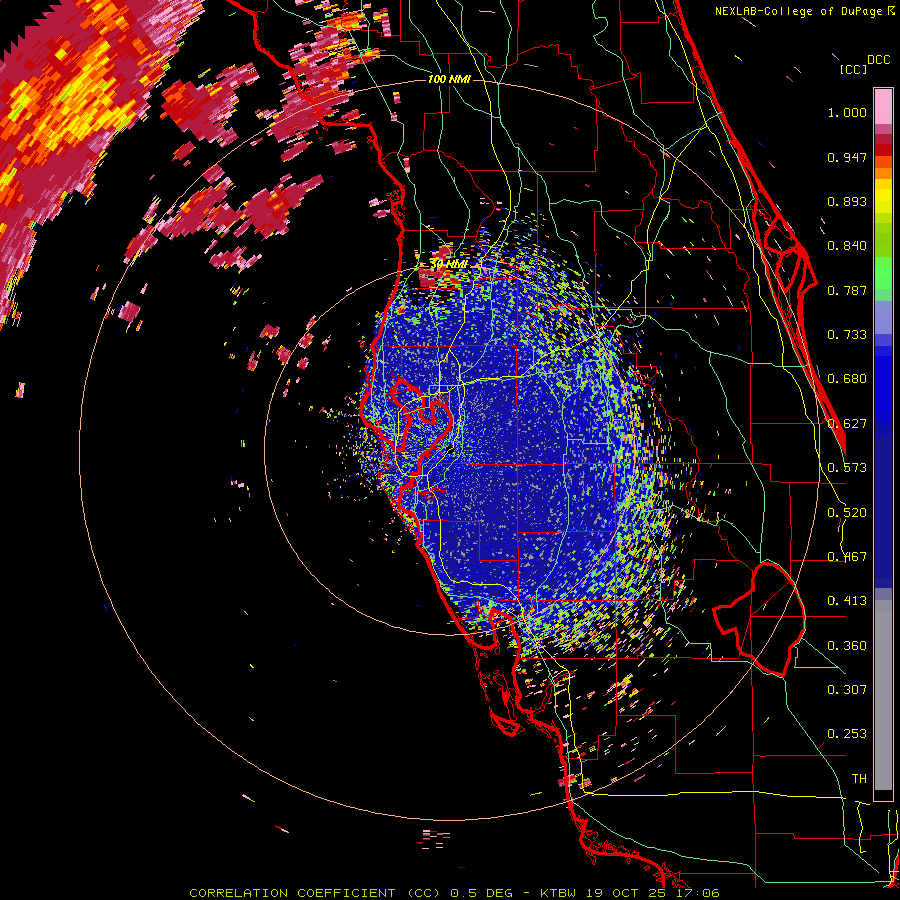Select the 0.253 scale value
This screenshot has width=900, height=900.
pyautogui.click(x=847, y=734)
